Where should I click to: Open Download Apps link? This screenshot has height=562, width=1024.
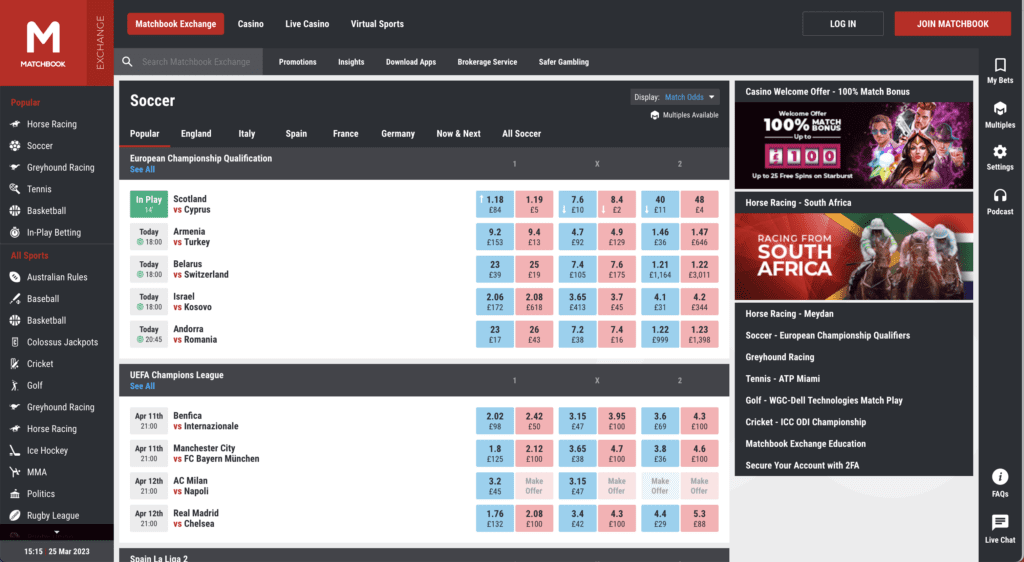coord(411,62)
